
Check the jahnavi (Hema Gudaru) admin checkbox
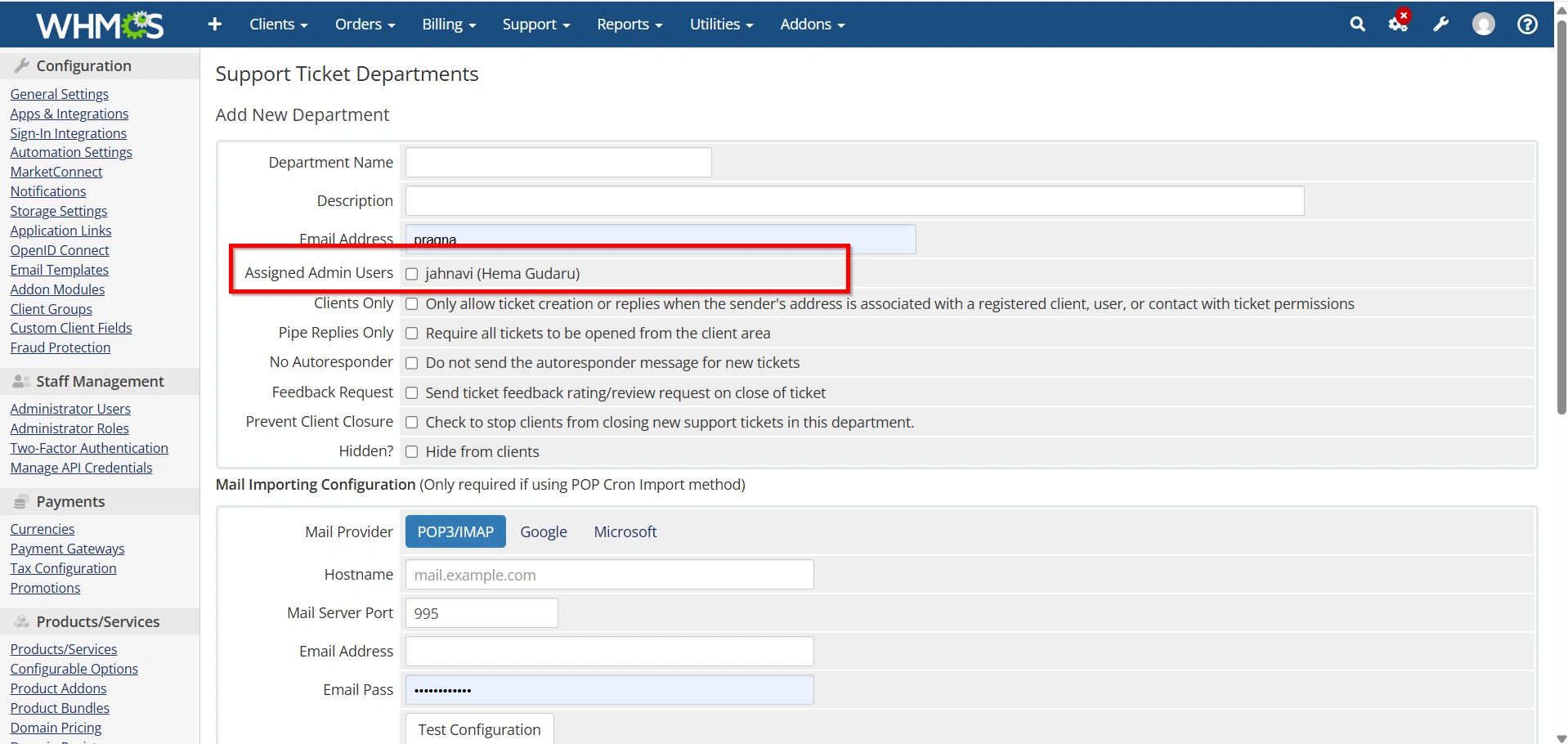coord(412,274)
